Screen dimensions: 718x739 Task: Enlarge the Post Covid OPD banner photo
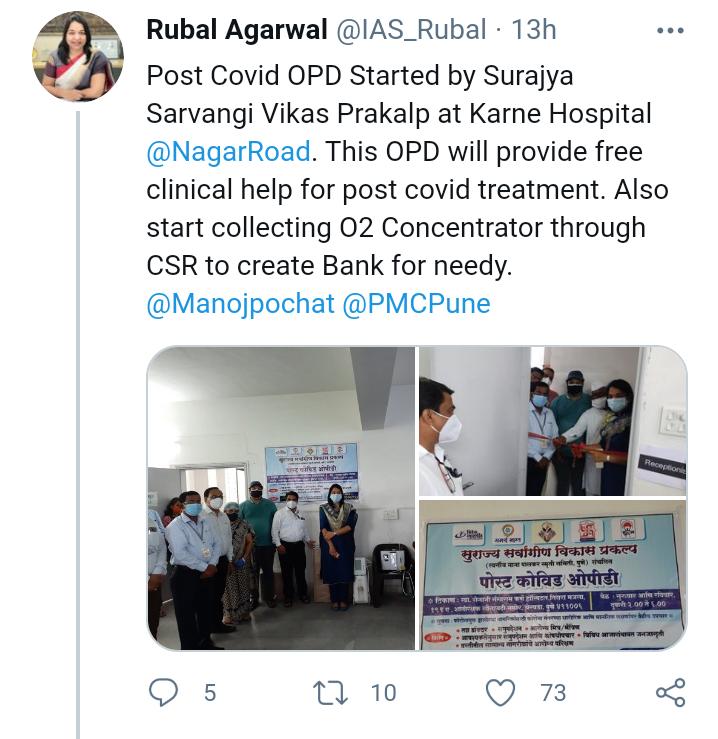[553, 575]
